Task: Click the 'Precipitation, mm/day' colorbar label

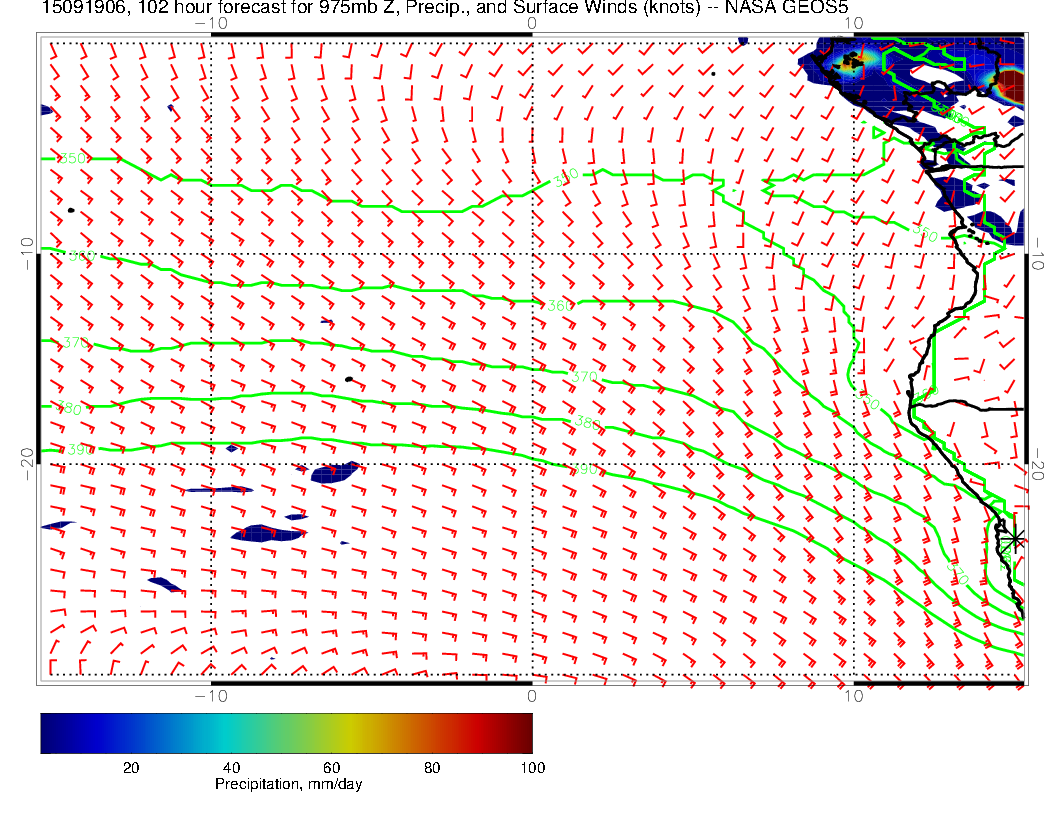Action: [288, 784]
